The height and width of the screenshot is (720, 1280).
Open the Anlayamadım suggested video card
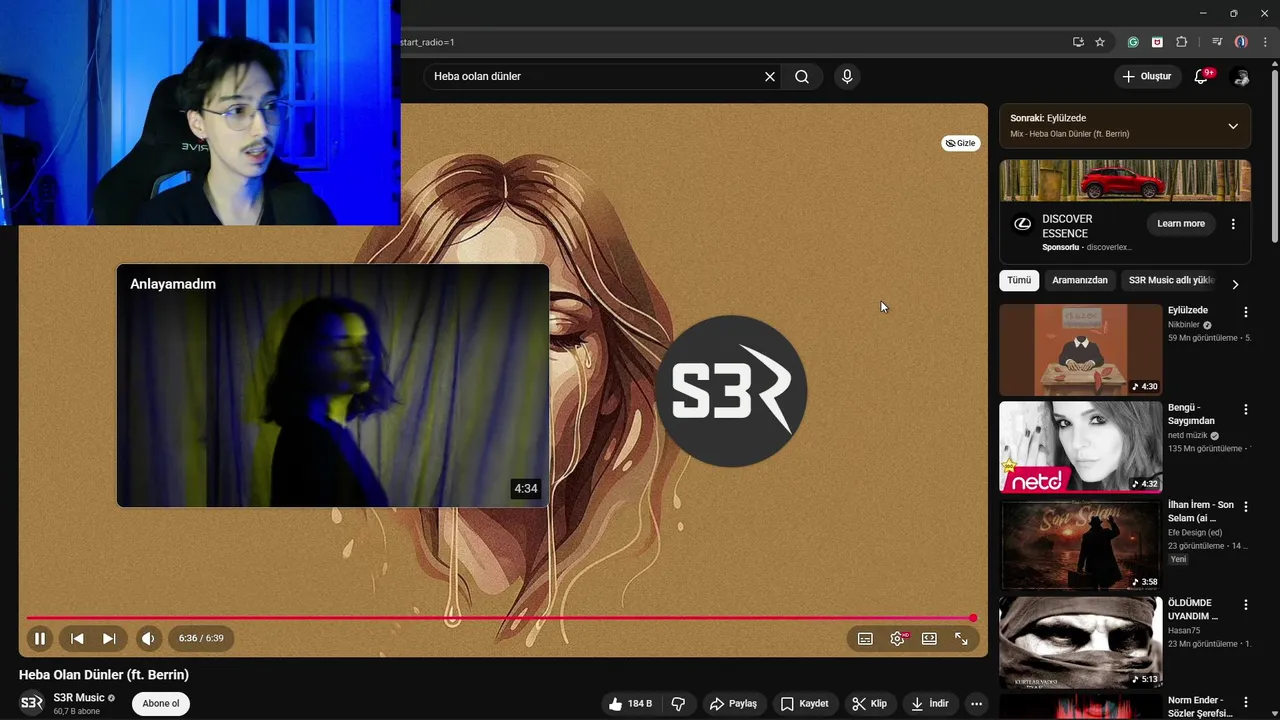(x=333, y=386)
